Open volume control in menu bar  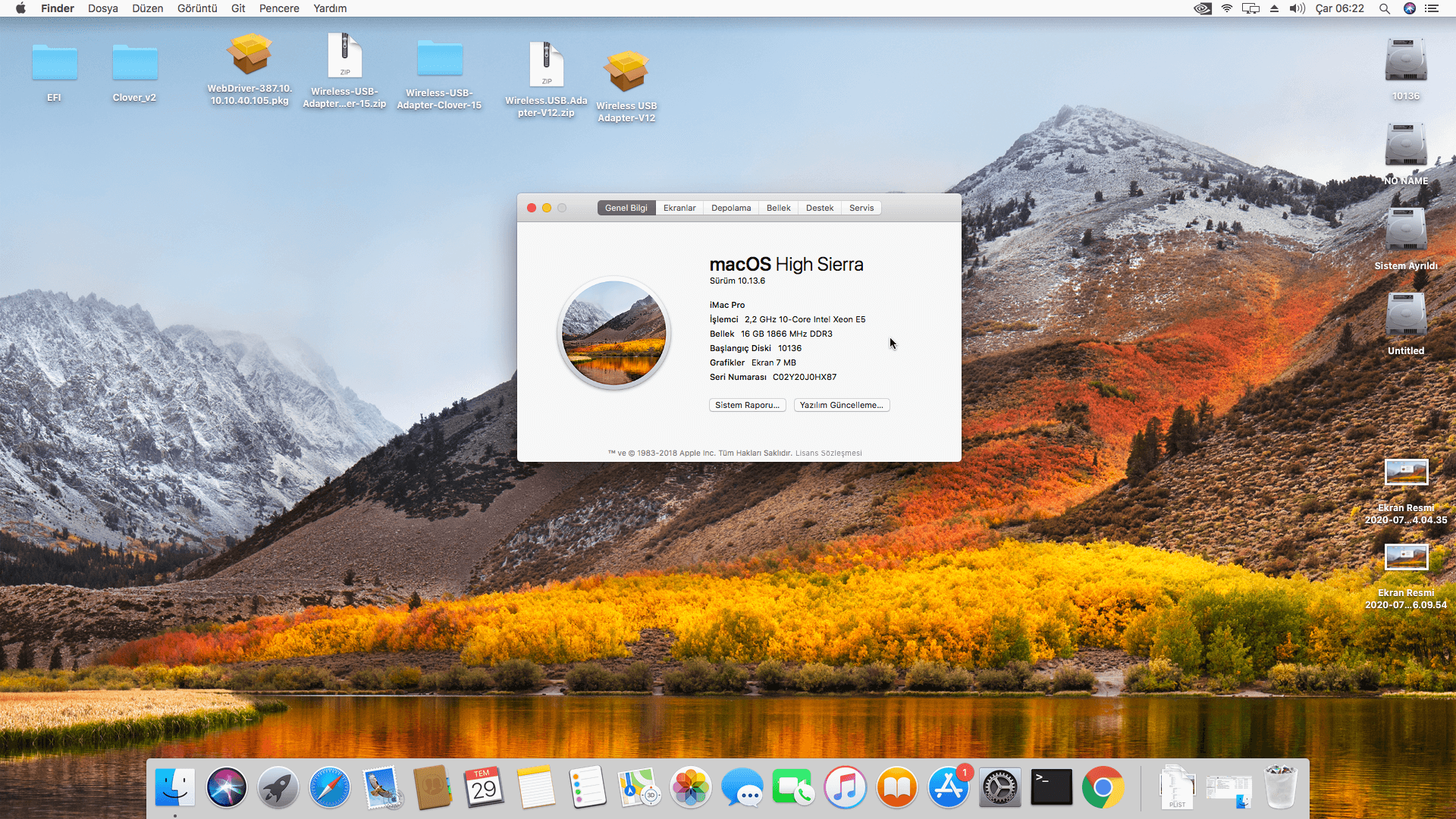tap(1297, 8)
